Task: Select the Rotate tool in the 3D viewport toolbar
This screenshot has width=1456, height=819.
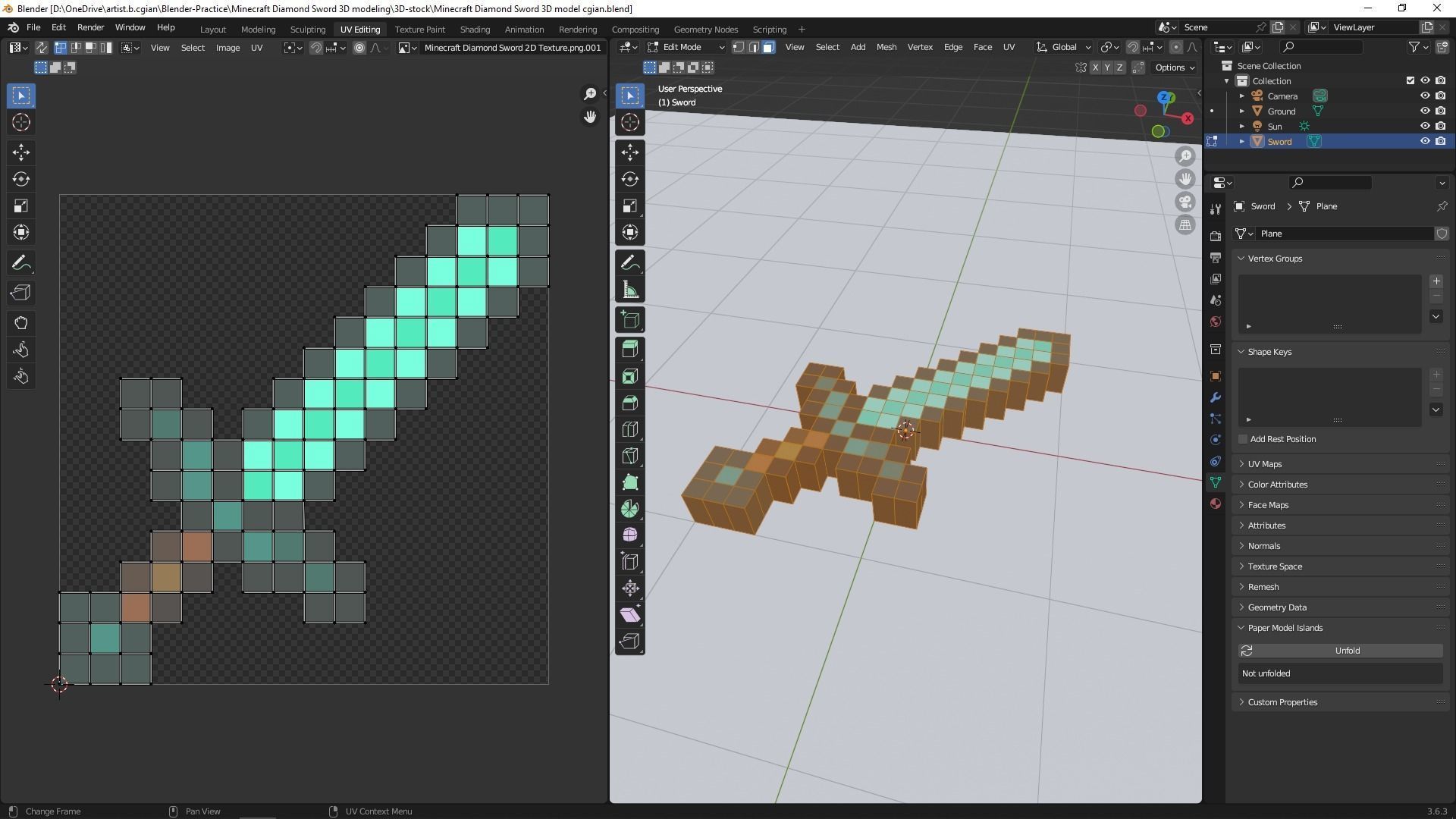Action: [x=629, y=179]
